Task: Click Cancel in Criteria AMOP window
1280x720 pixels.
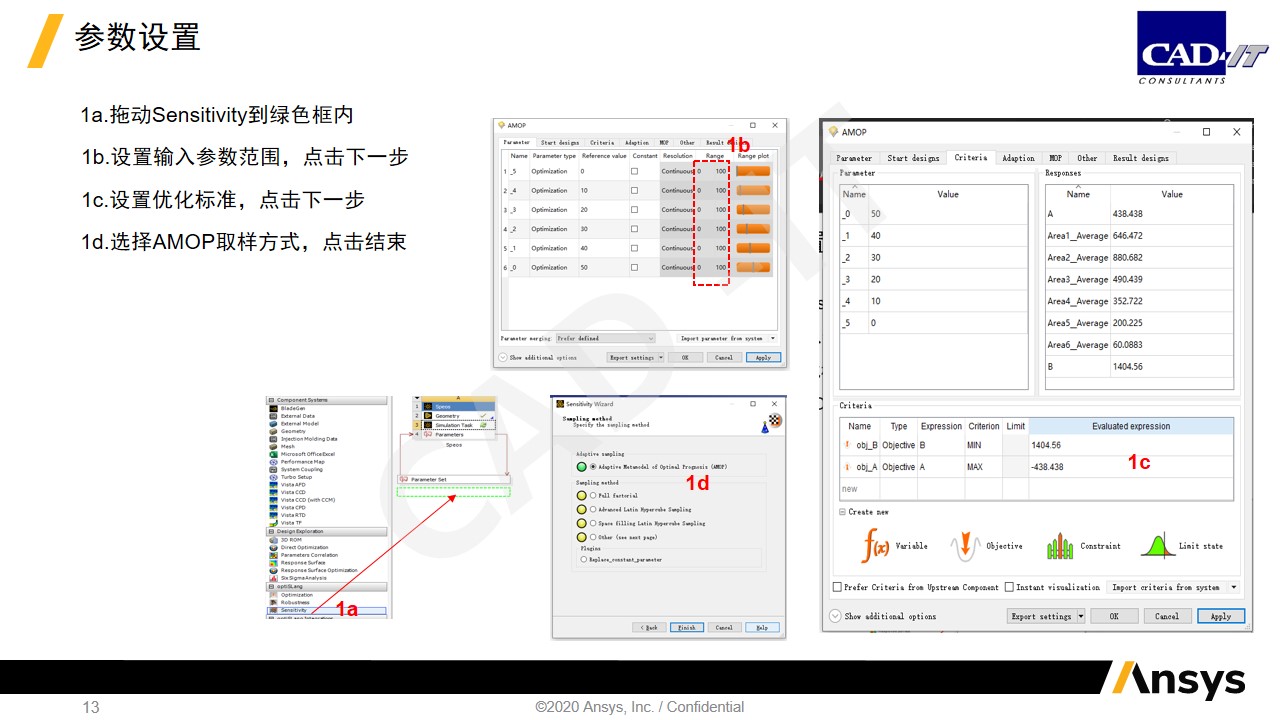Action: coord(1167,616)
